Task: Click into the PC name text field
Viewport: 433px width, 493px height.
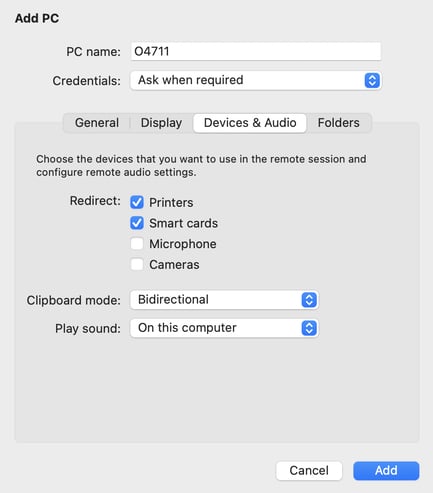Action: point(256,51)
